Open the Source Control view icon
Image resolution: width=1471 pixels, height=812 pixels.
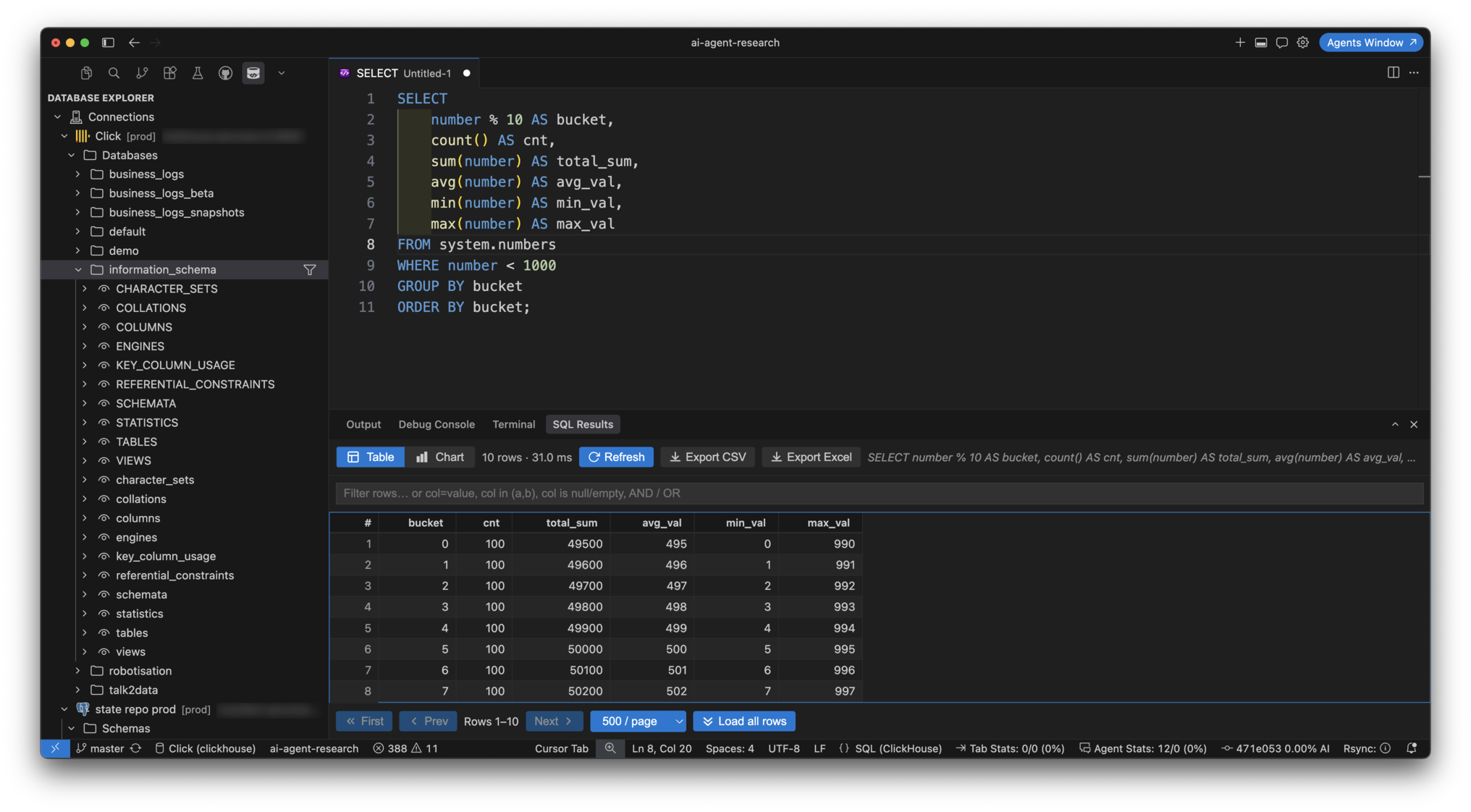142,73
